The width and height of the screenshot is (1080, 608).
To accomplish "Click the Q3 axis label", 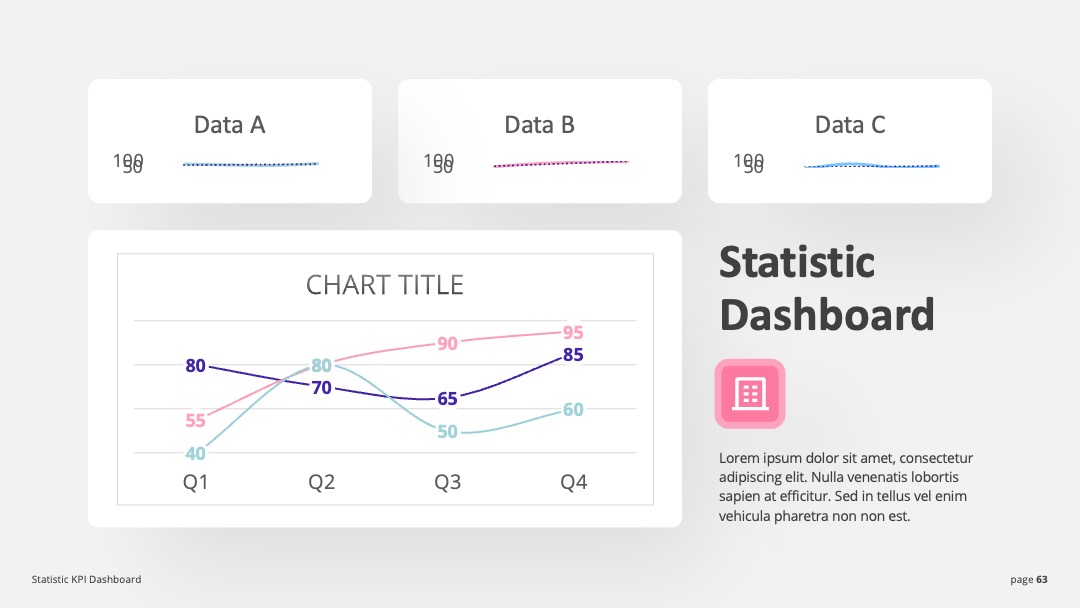I will (x=447, y=482).
